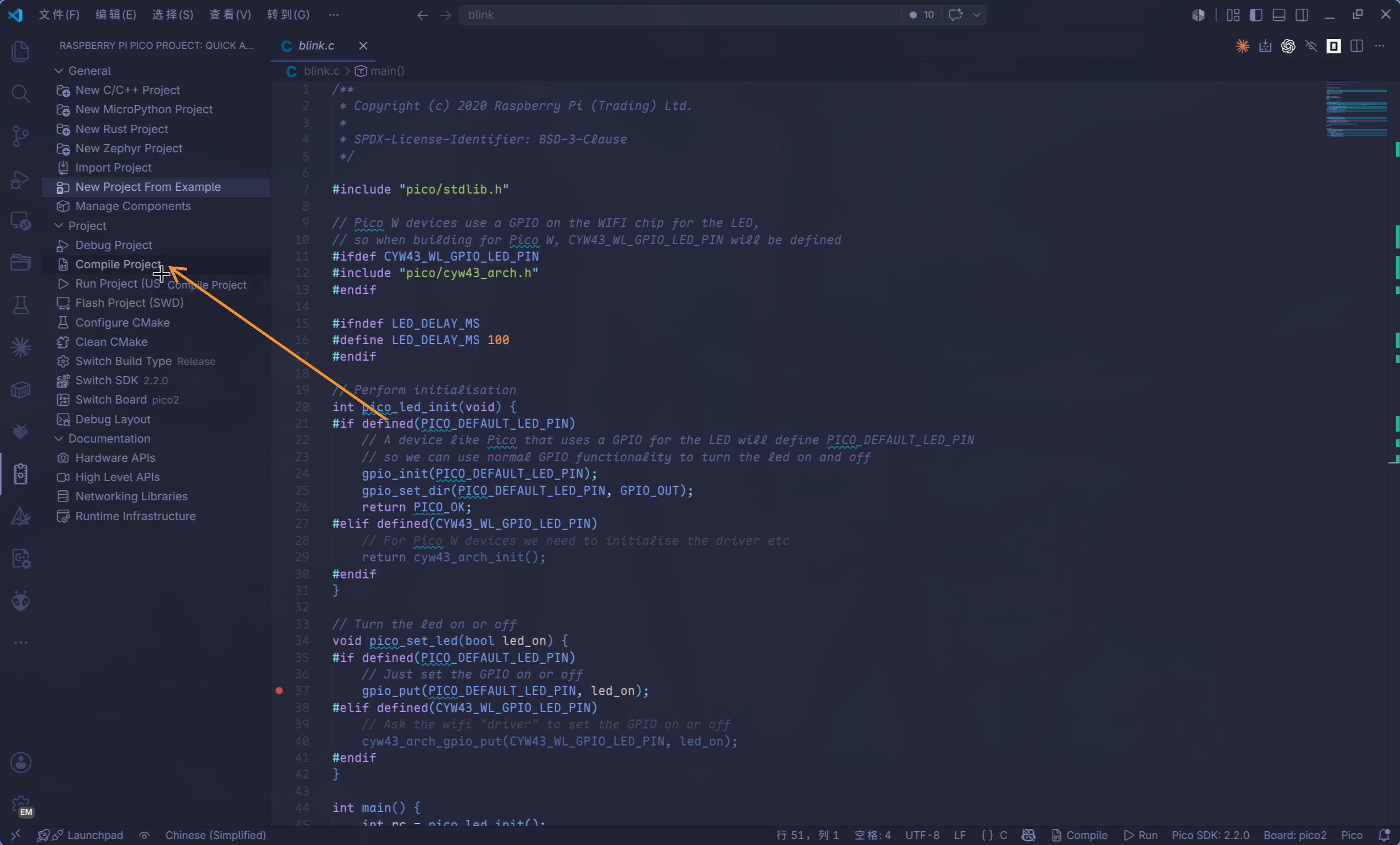Open More Actions ellipsis in editor toolbar
Viewport: 1400px width, 845px height.
pyautogui.click(x=1380, y=46)
